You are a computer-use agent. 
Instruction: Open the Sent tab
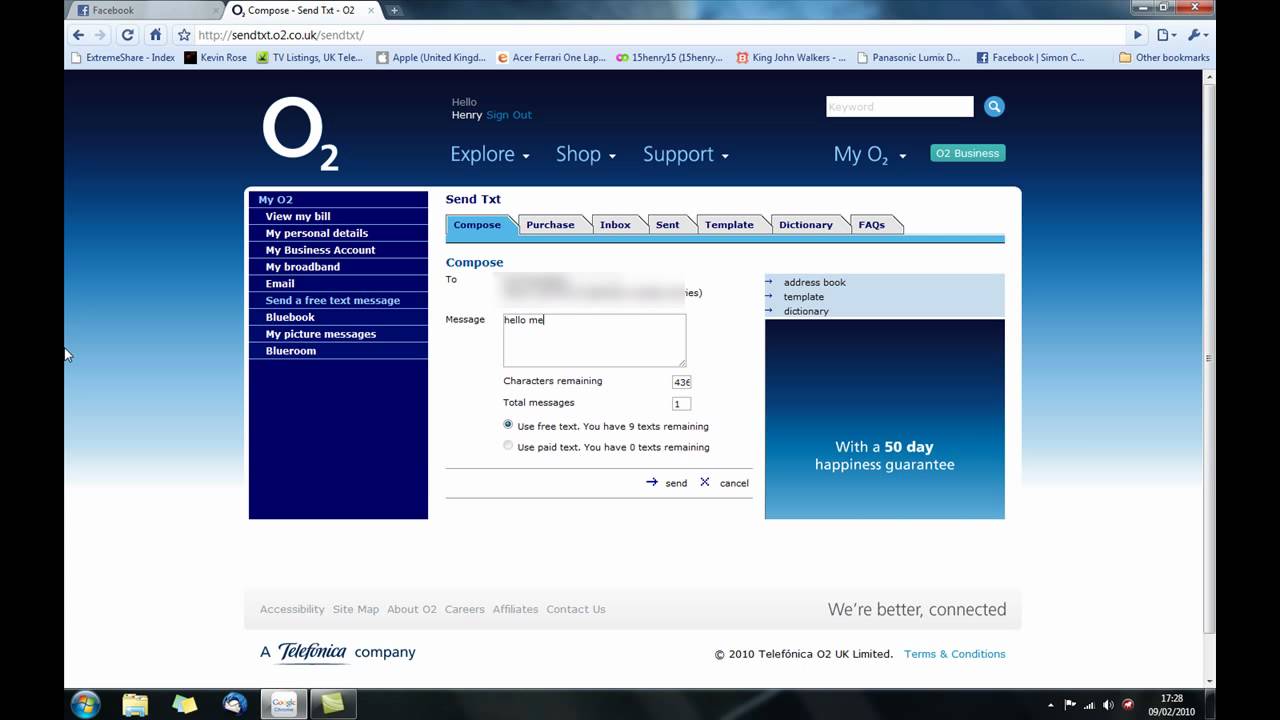coord(667,225)
